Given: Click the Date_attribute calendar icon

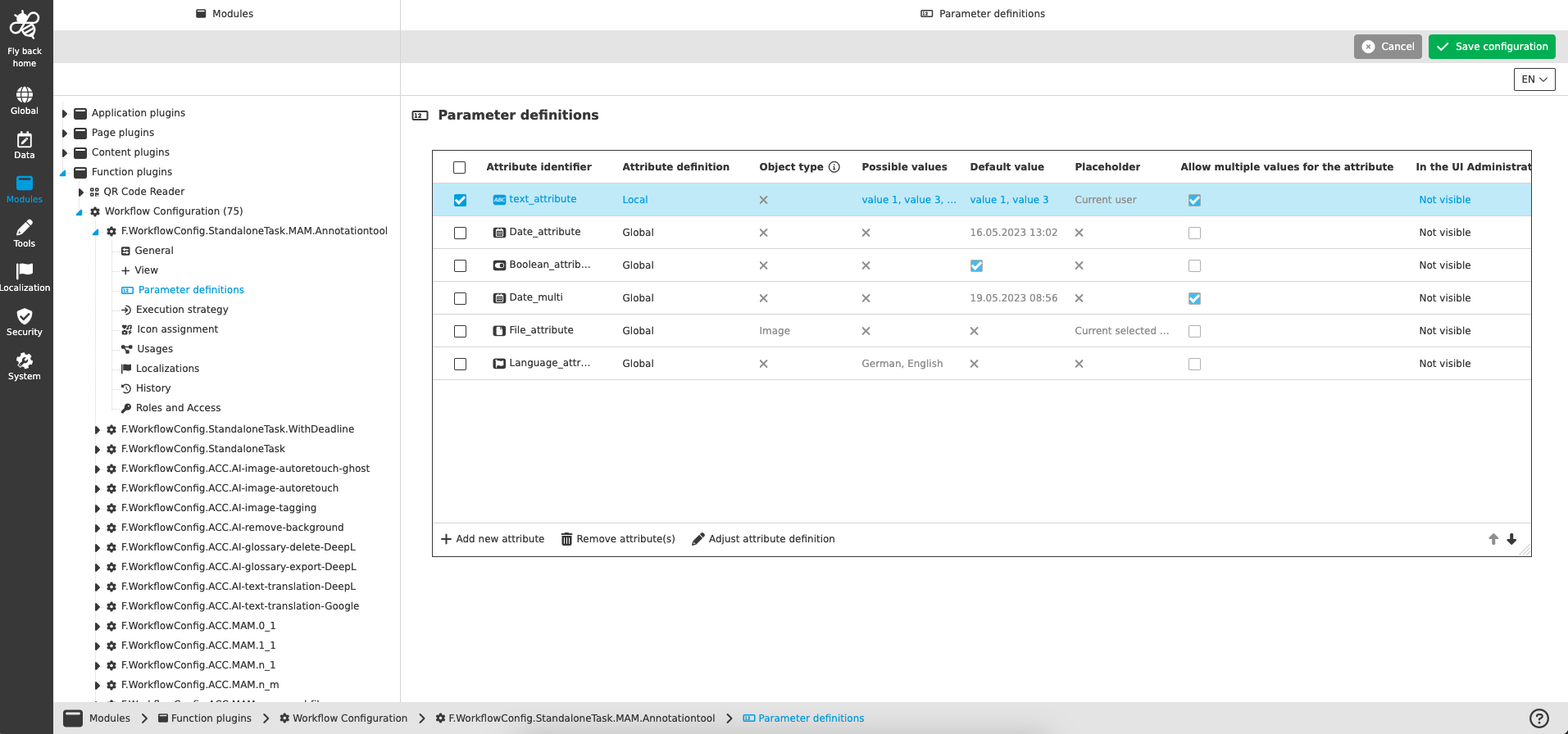Looking at the screenshot, I should tap(499, 233).
